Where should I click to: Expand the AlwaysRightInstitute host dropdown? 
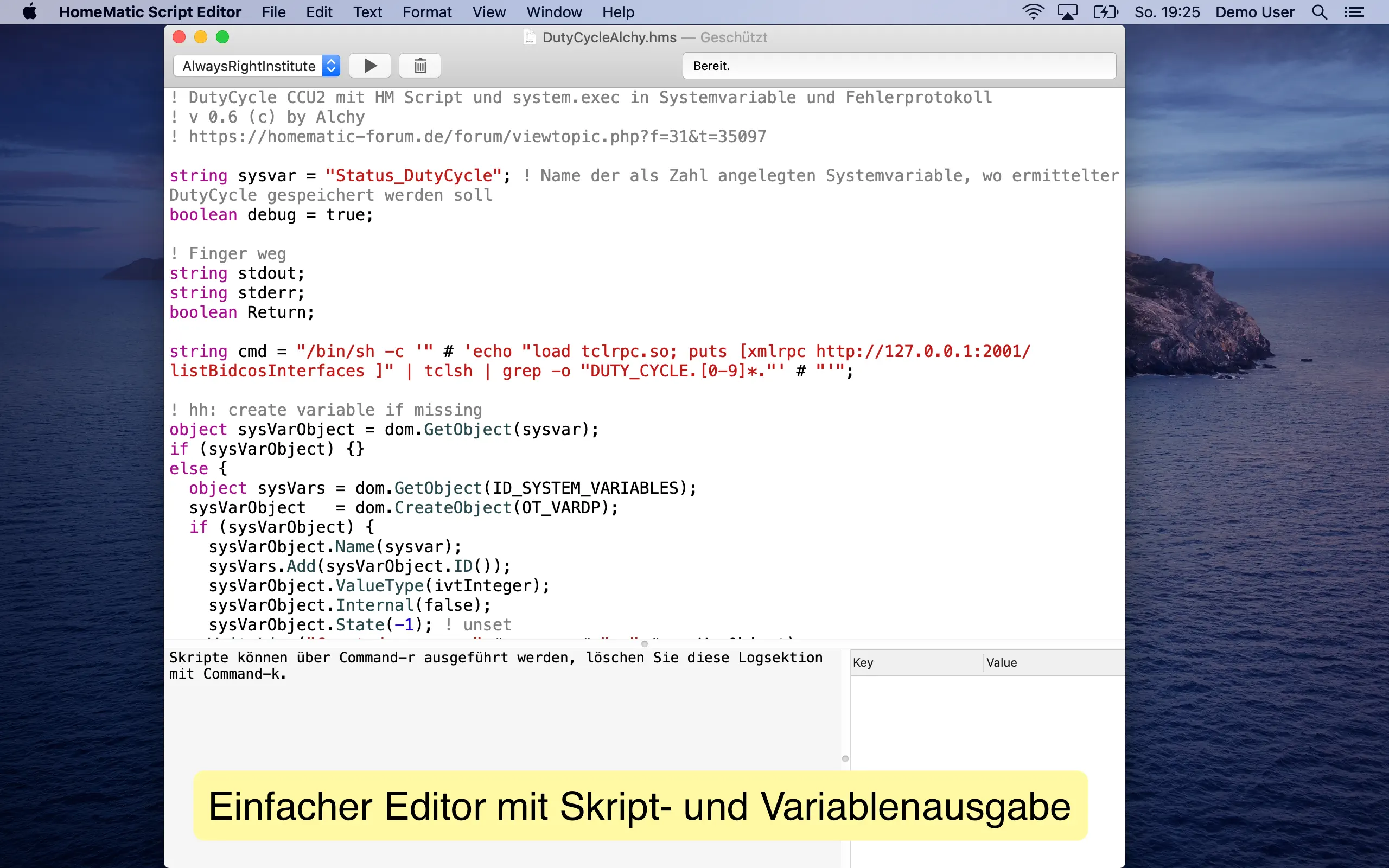point(257,66)
